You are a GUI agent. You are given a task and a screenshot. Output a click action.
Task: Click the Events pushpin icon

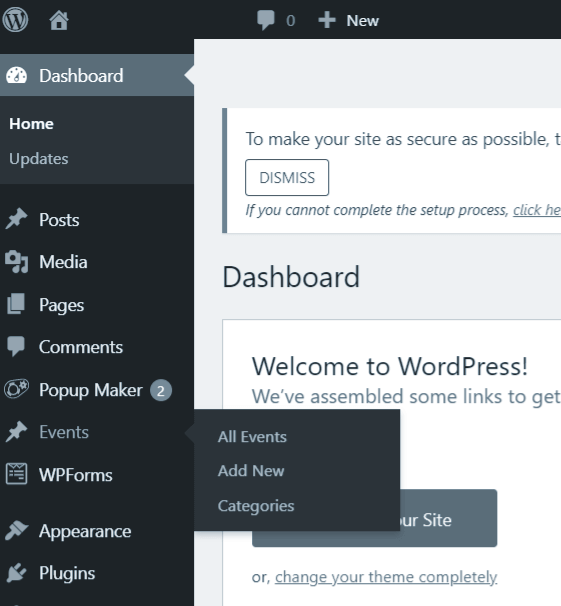16,432
